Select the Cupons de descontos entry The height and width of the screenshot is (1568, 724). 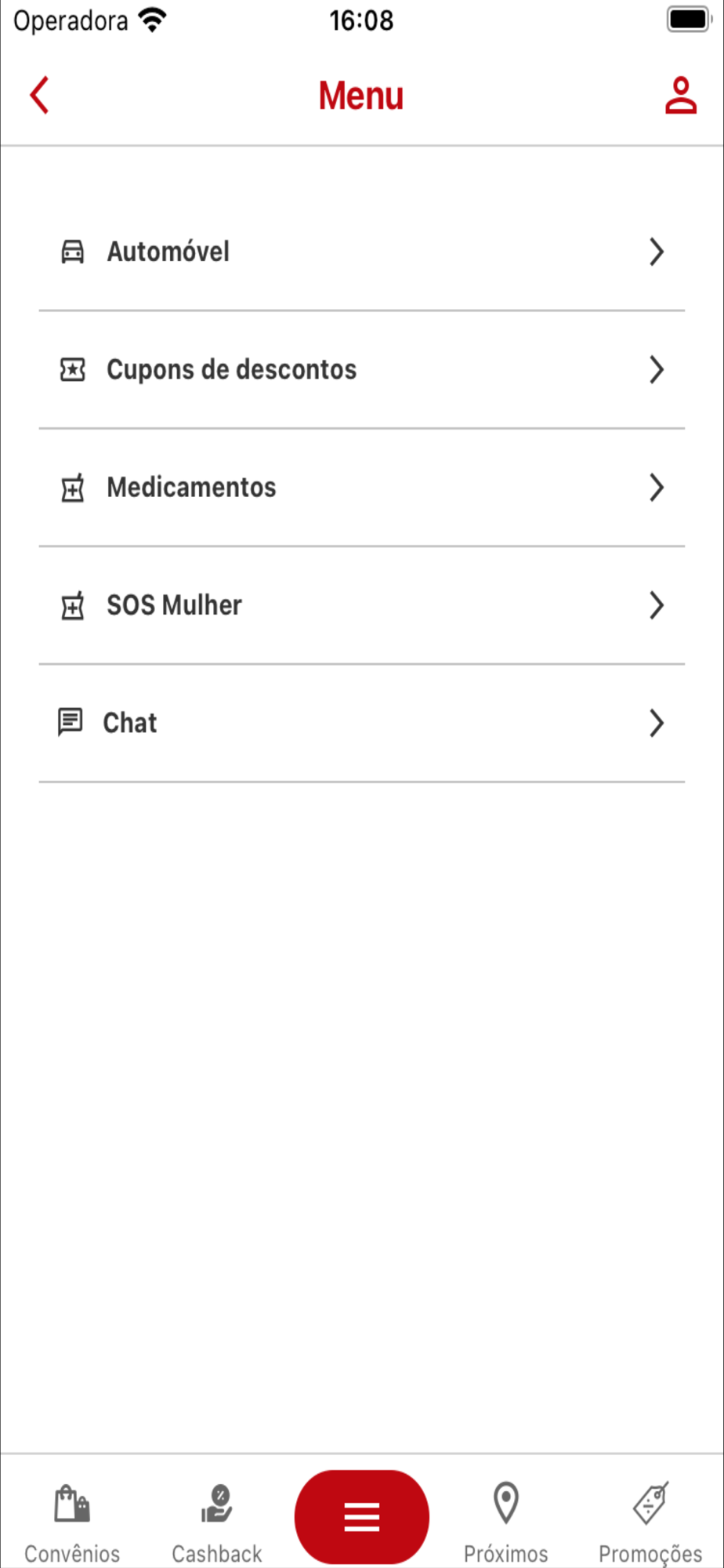(362, 369)
